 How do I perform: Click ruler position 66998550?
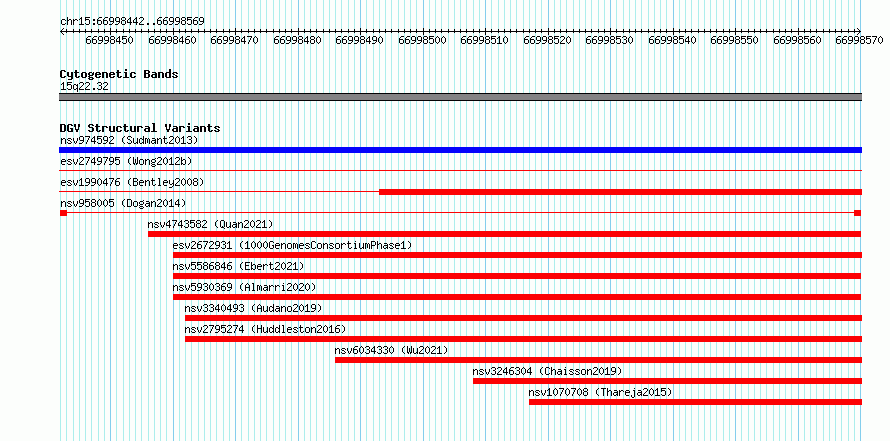tap(734, 40)
